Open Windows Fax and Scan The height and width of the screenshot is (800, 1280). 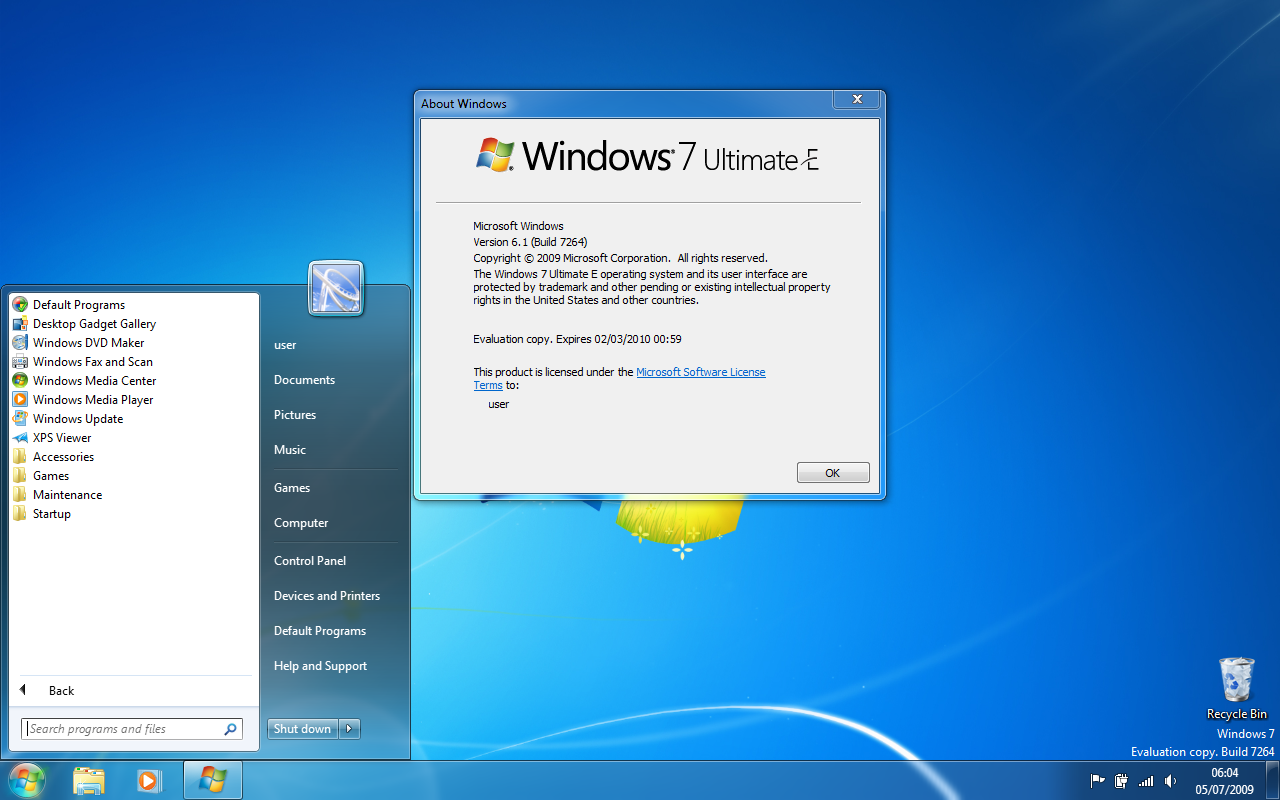91,361
